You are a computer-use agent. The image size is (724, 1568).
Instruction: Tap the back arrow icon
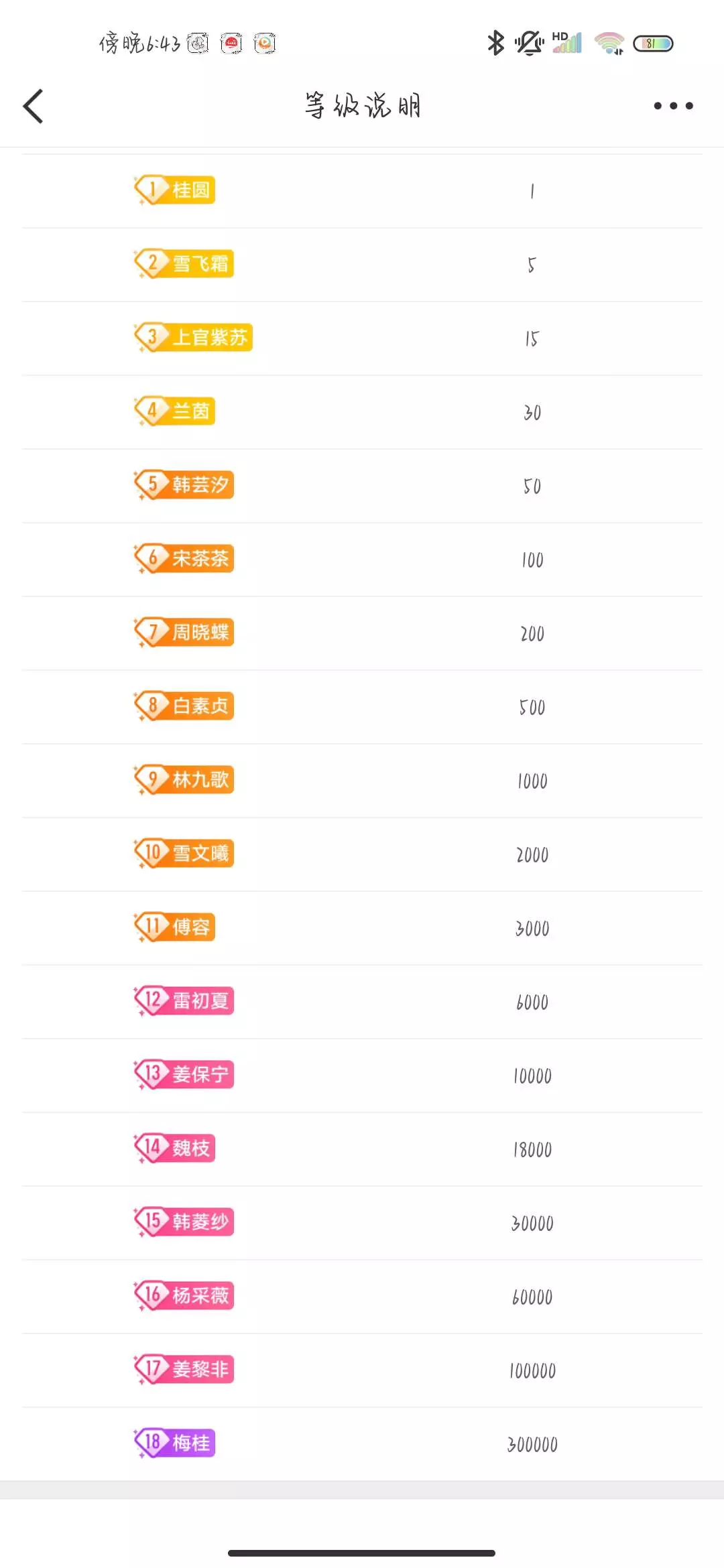pos(34,107)
